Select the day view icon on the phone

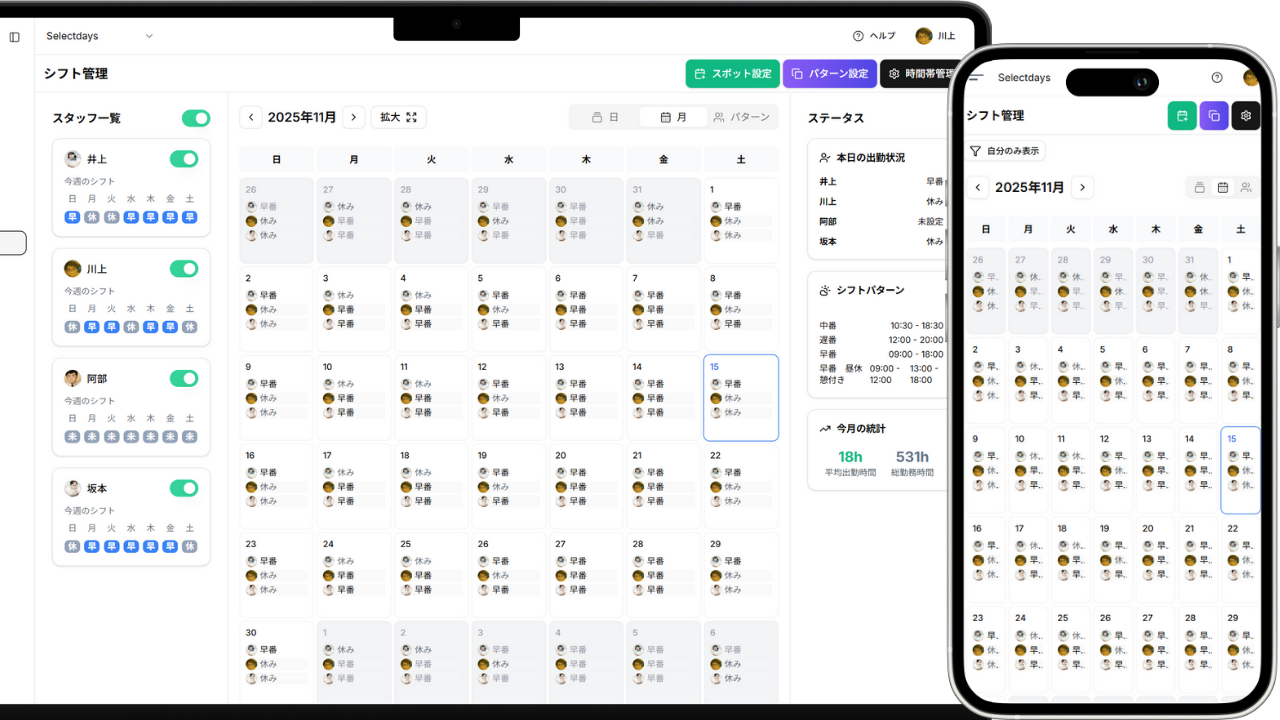pyautogui.click(x=1199, y=187)
